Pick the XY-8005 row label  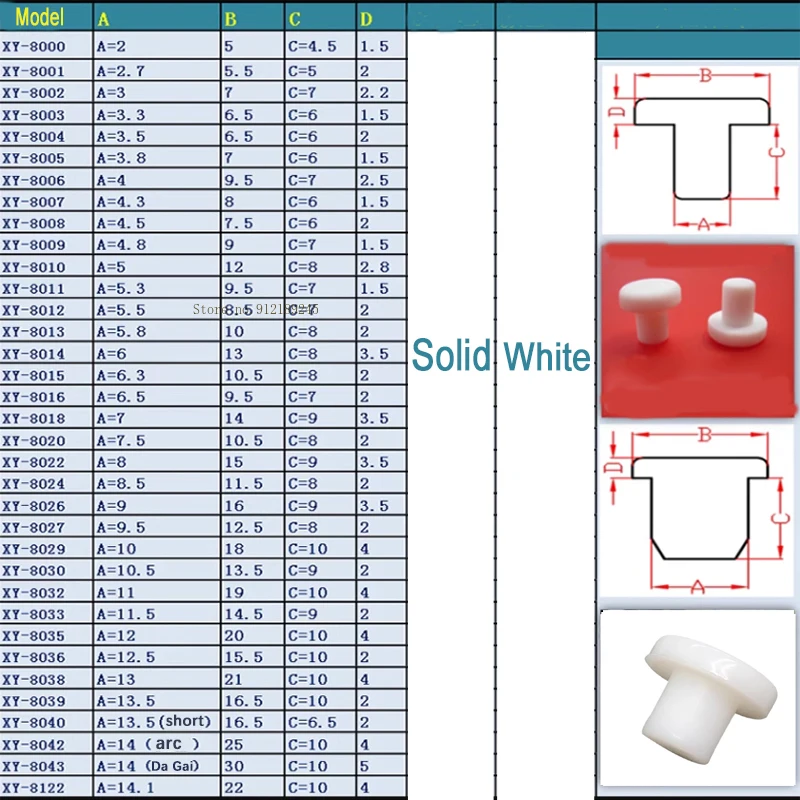tap(34, 158)
